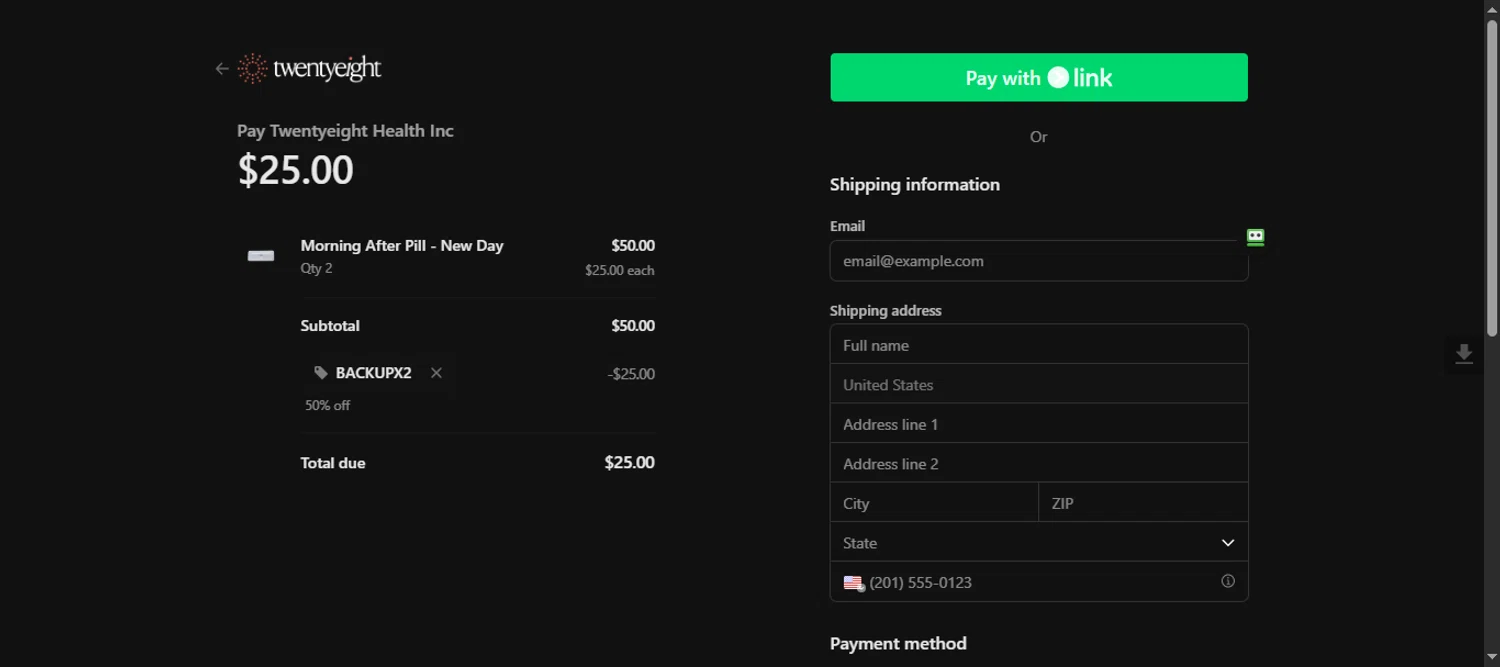Click the Qty 2 quantity text
The width and height of the screenshot is (1500, 667).
point(316,269)
